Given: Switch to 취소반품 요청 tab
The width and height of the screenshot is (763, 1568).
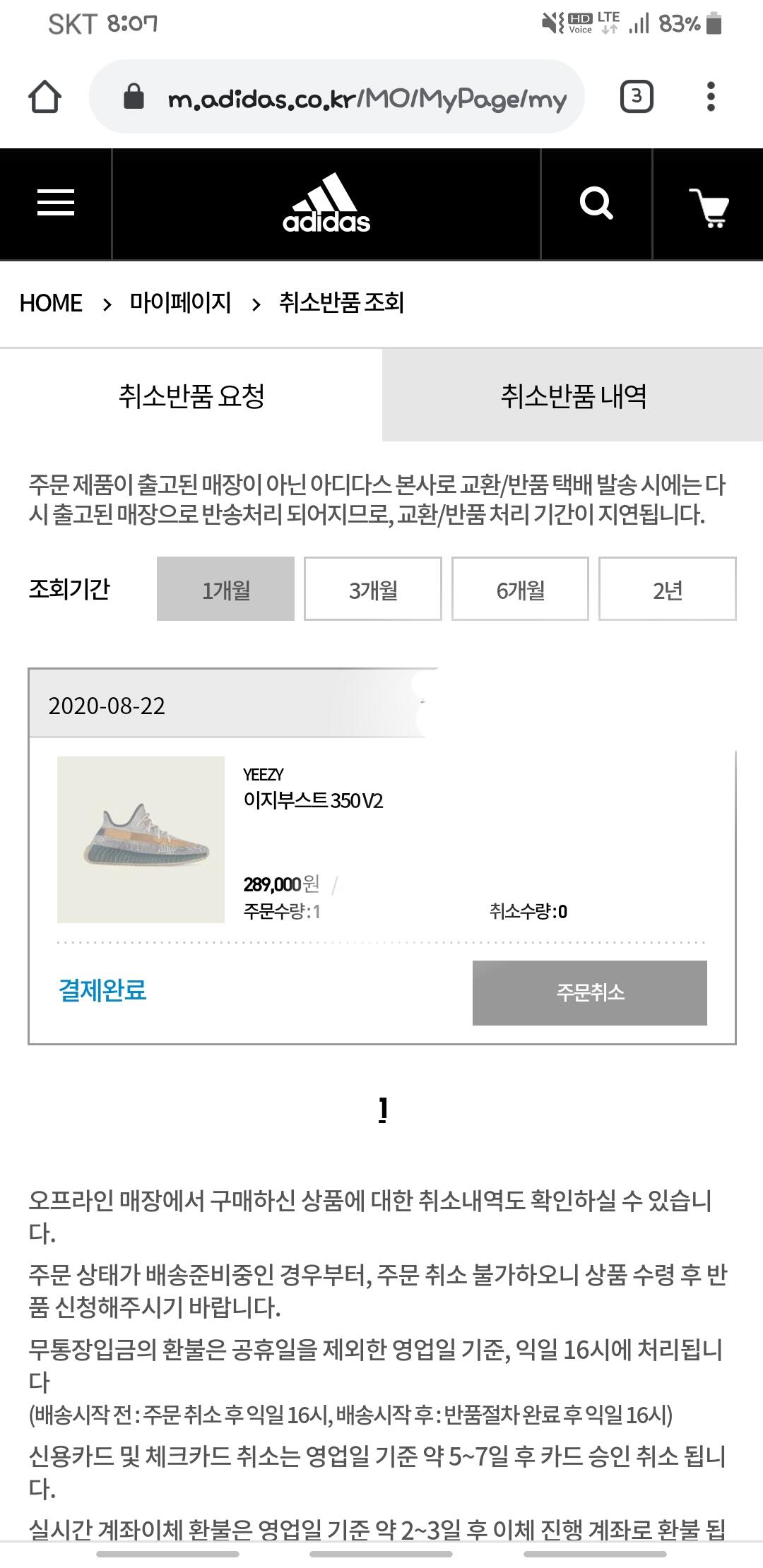Looking at the screenshot, I should [x=191, y=396].
